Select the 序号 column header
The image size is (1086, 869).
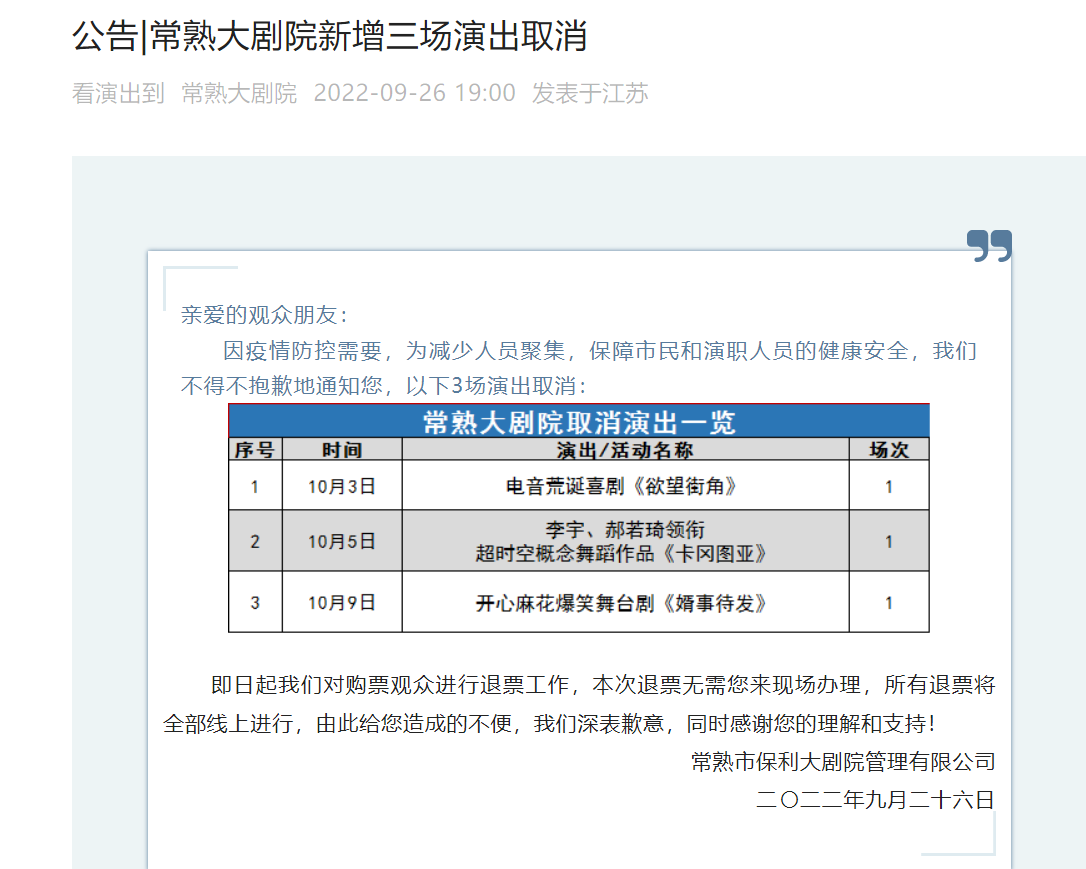click(254, 450)
